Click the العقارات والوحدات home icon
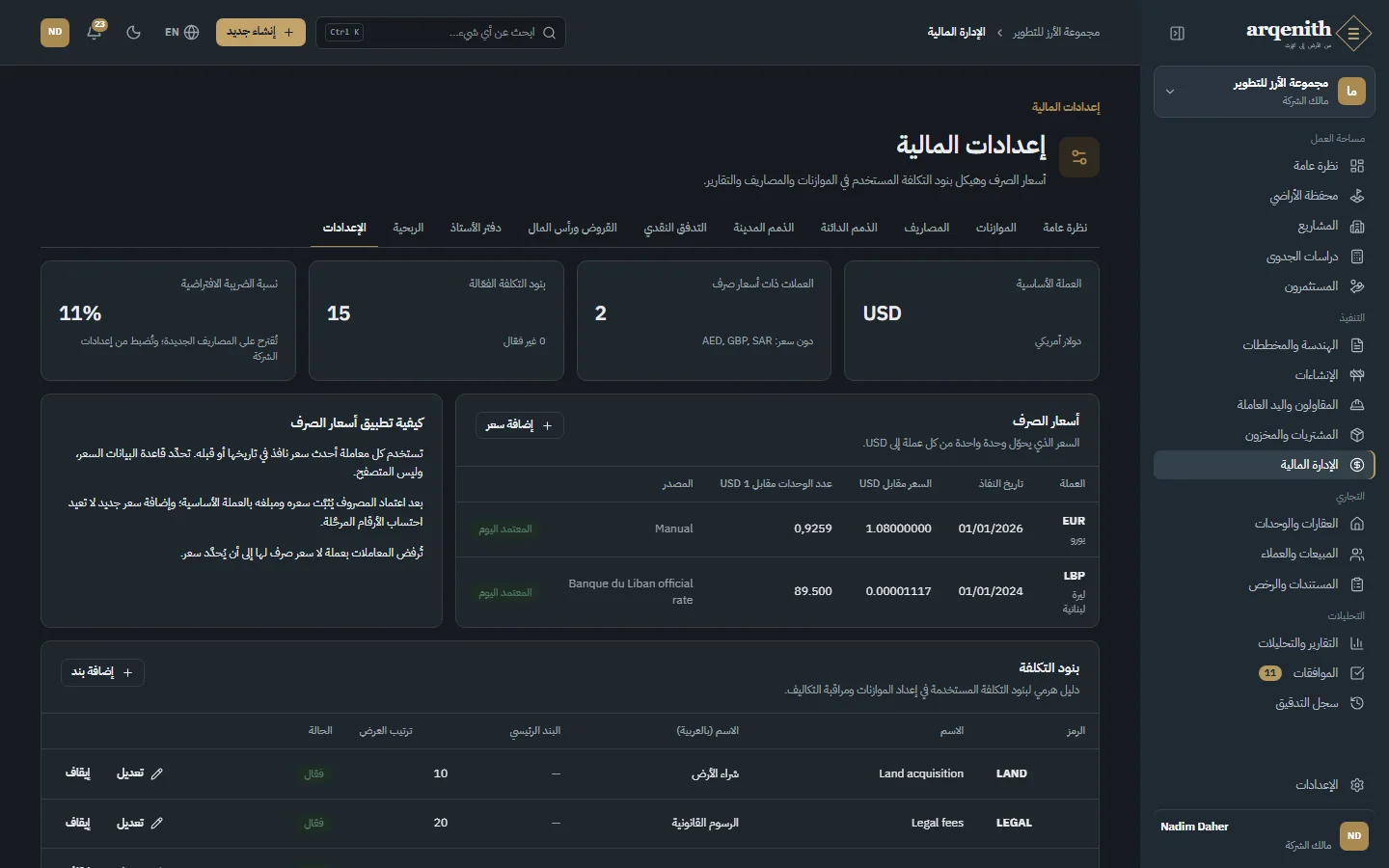1389x868 pixels. 1357,524
